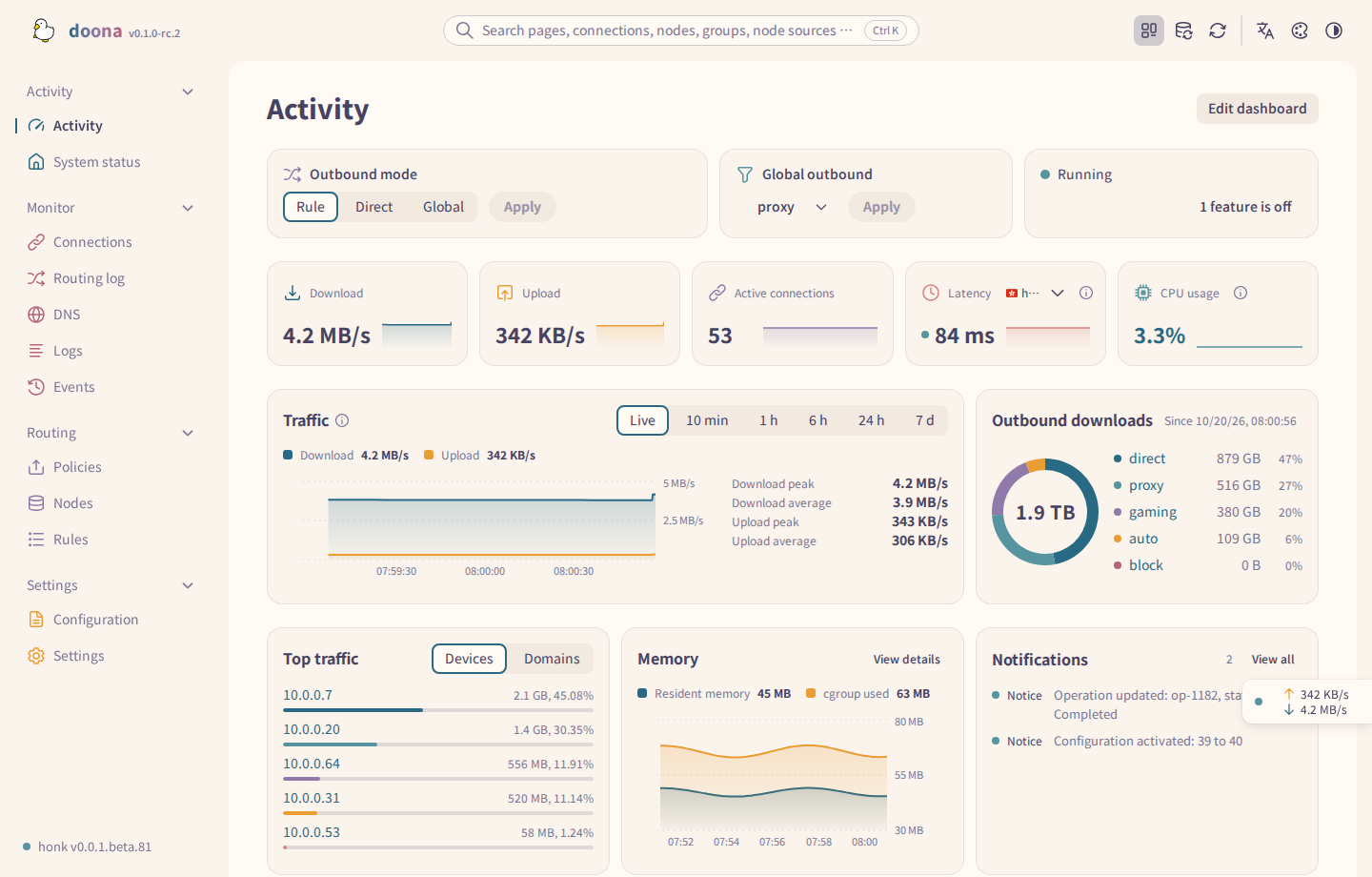This screenshot has height=877, width=1372.
Task: Click the Edit dashboard button
Action: coord(1257,109)
